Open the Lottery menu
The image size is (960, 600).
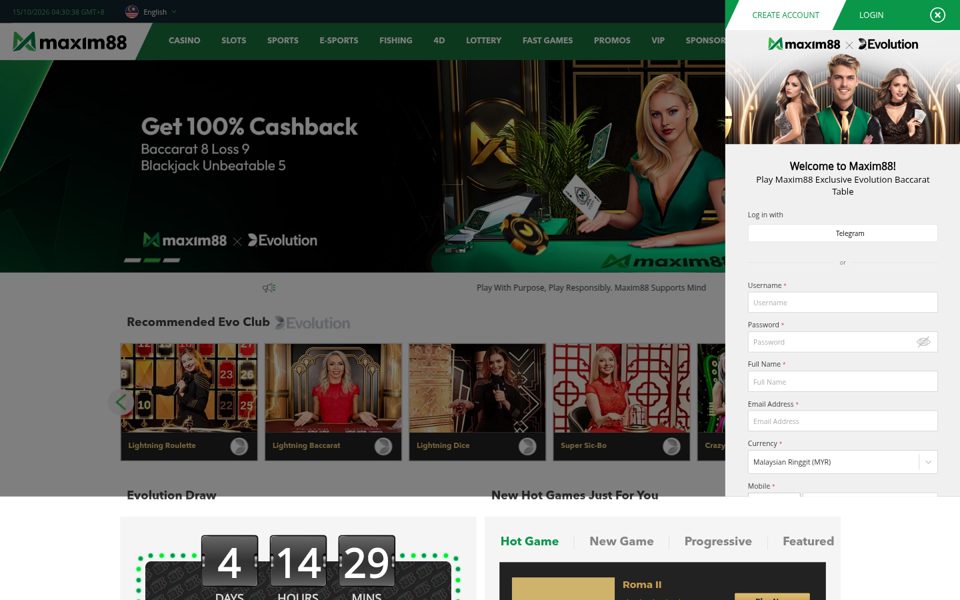point(484,40)
